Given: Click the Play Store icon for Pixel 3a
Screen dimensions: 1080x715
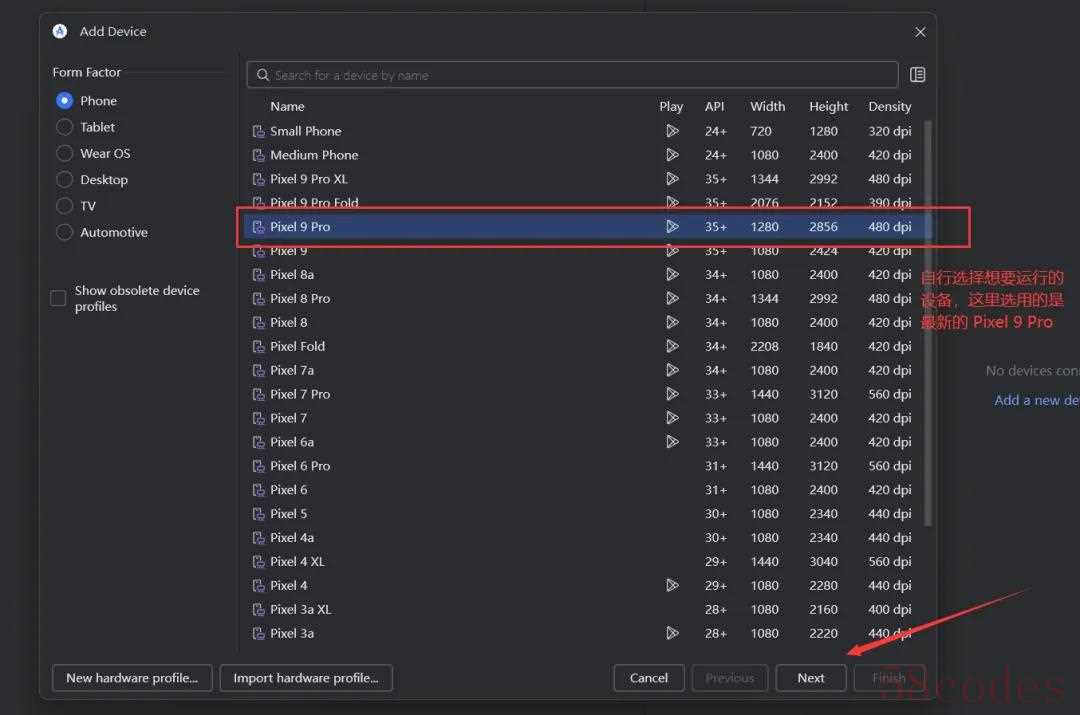Looking at the screenshot, I should [x=672, y=633].
